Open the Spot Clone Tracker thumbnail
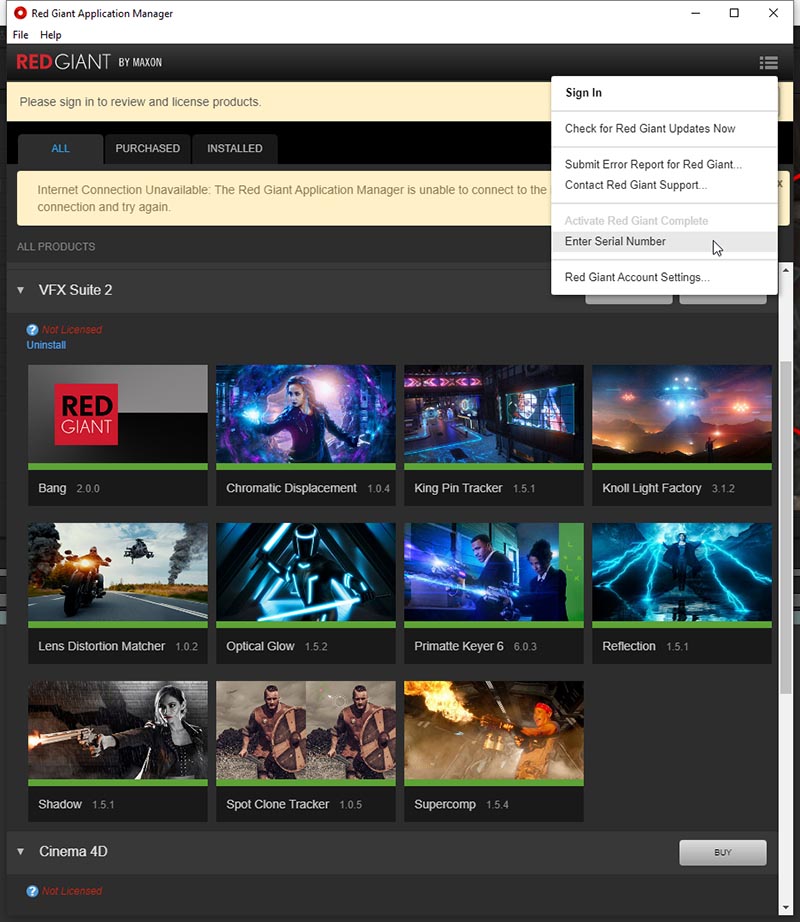The height and width of the screenshot is (922, 800). (x=306, y=730)
